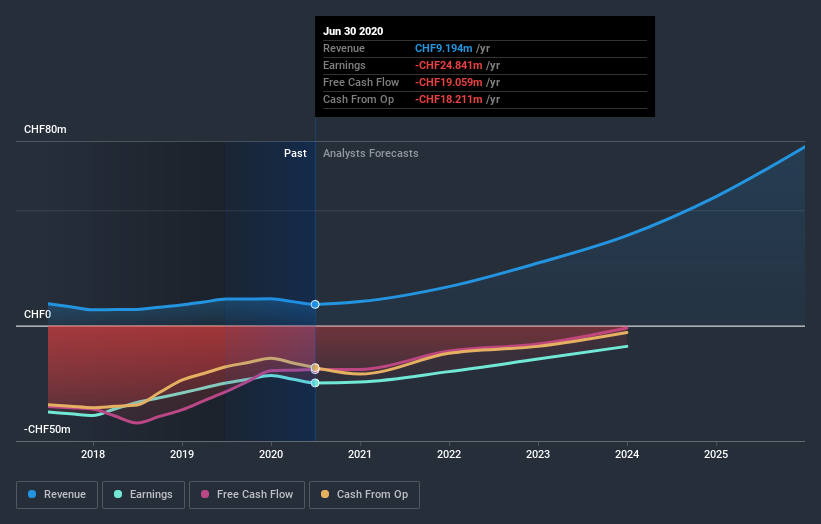821x524 pixels.
Task: Click the CHF0 y-axis label
Action: point(38,314)
